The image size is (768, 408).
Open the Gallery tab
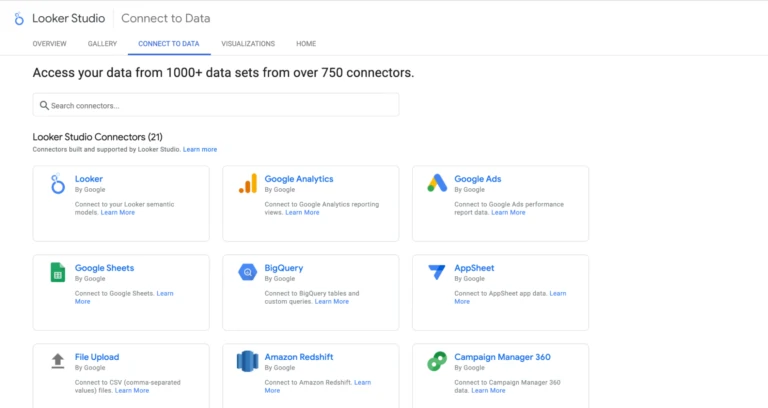102,44
